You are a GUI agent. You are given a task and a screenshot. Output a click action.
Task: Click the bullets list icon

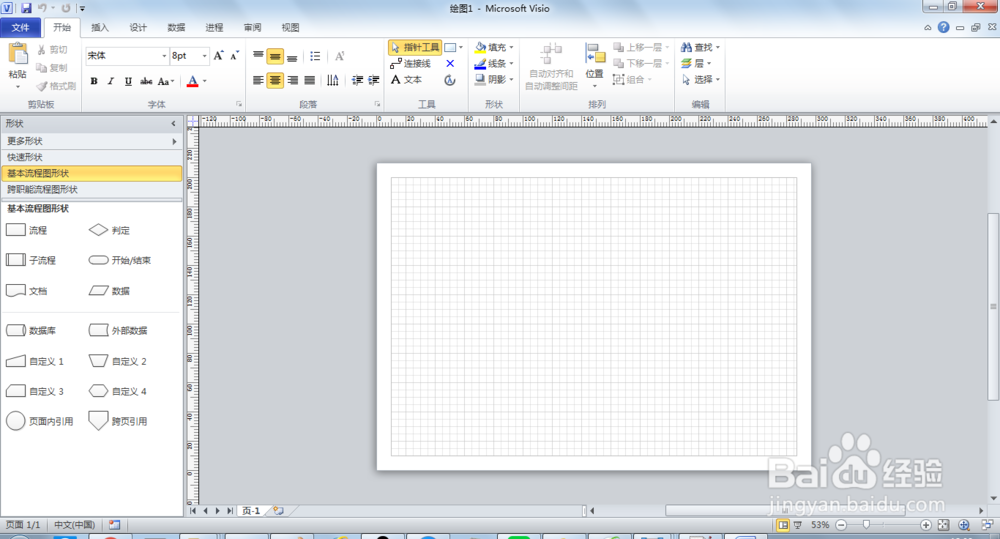click(315, 56)
